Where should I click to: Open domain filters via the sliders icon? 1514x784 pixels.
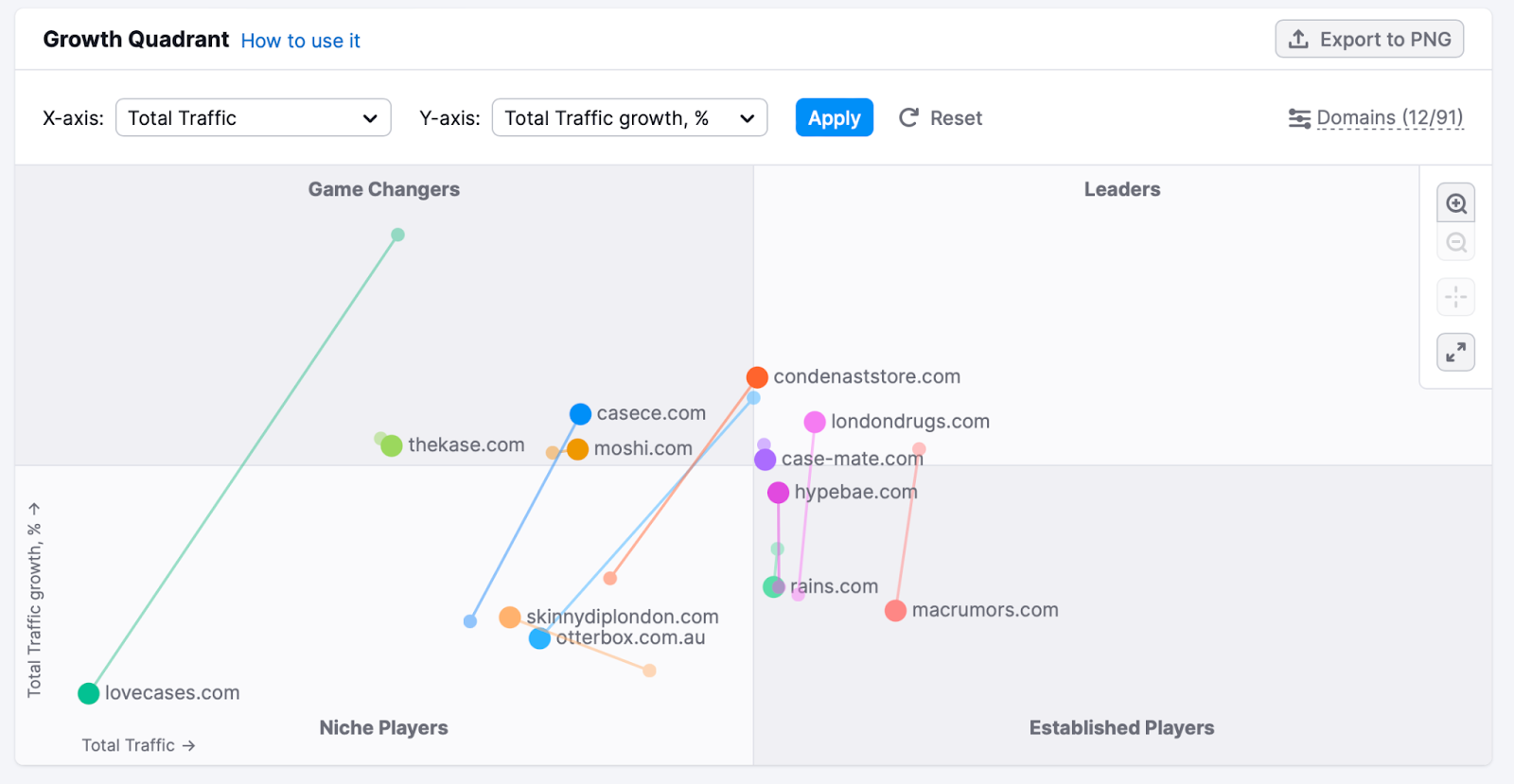pos(1298,117)
